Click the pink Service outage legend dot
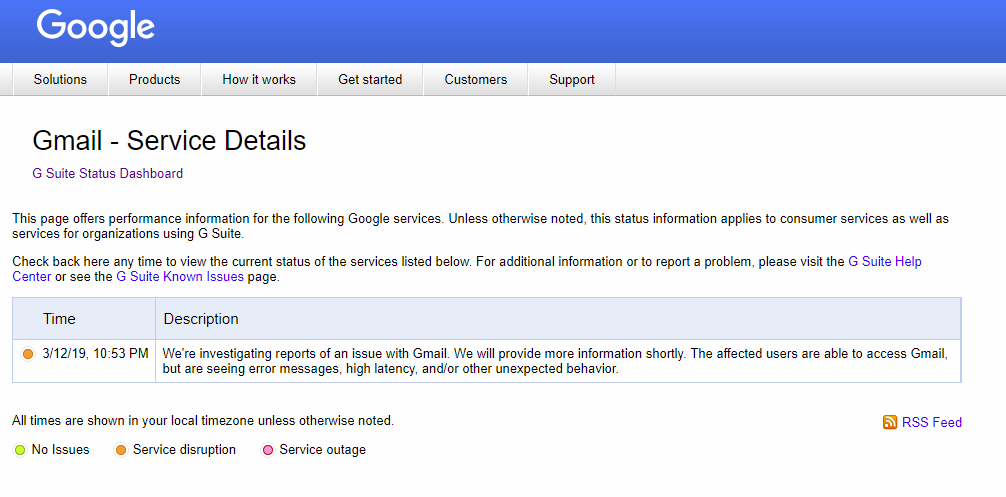This screenshot has width=1006, height=497. click(267, 450)
